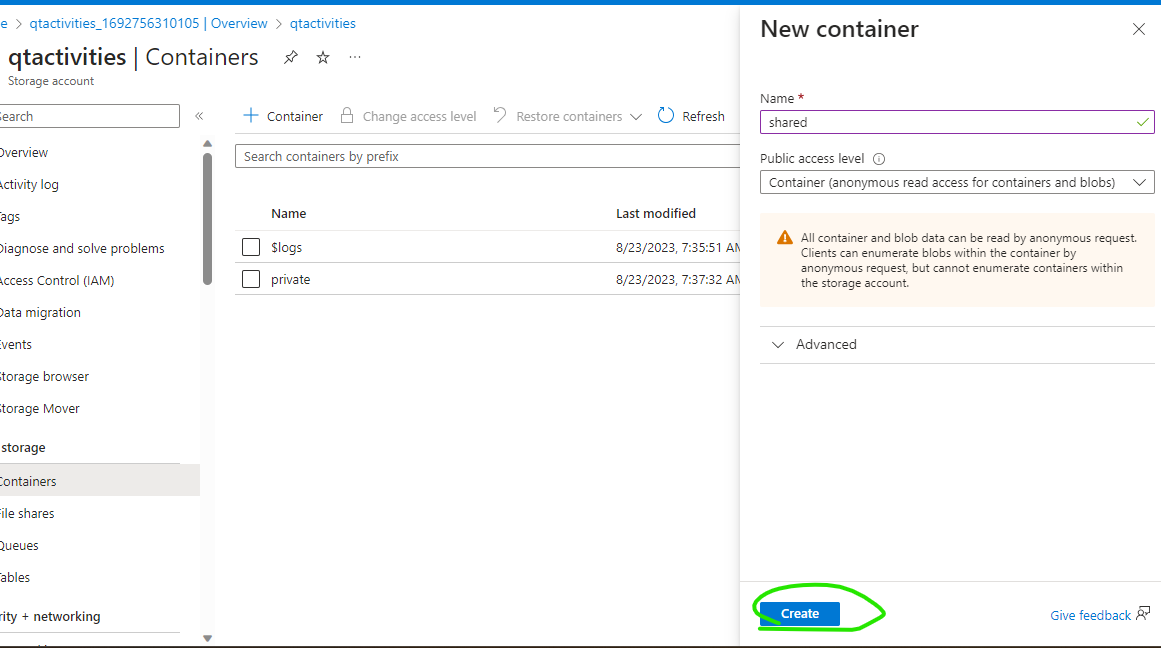Open the more options ellipsis menu
The width and height of the screenshot is (1161, 648).
tap(355, 57)
